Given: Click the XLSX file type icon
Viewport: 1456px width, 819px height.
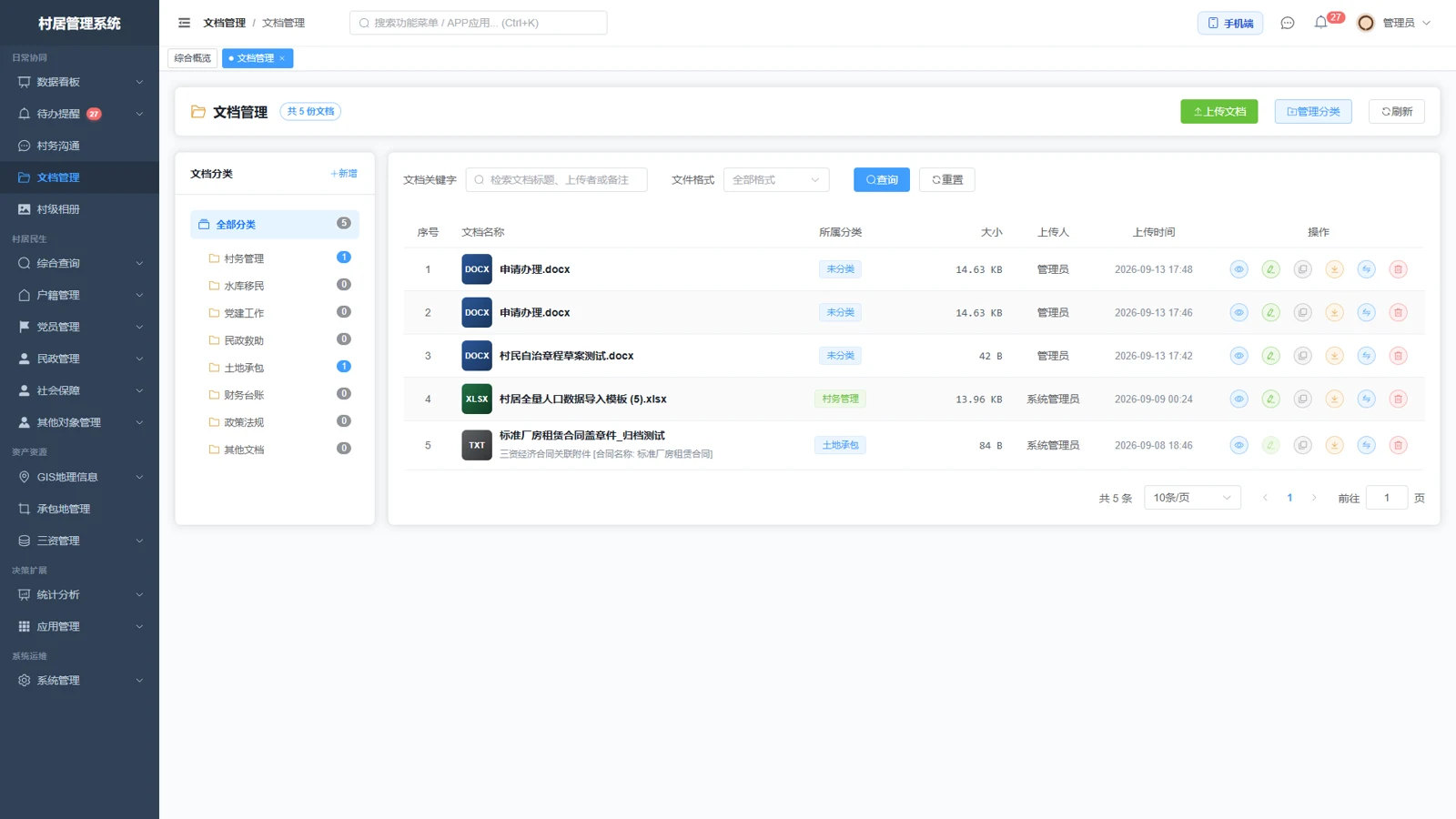Looking at the screenshot, I should (x=477, y=399).
